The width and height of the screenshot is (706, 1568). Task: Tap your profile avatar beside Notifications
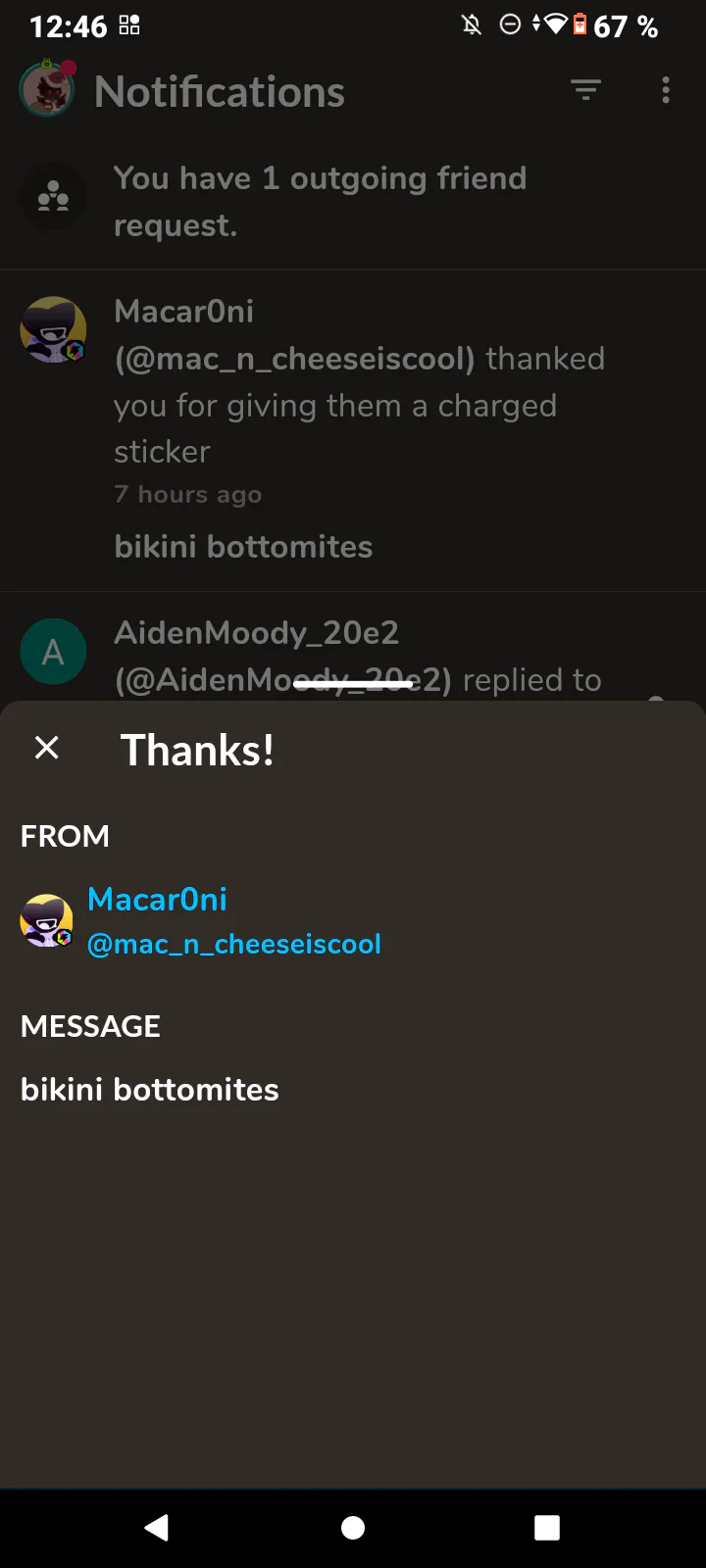(x=47, y=90)
